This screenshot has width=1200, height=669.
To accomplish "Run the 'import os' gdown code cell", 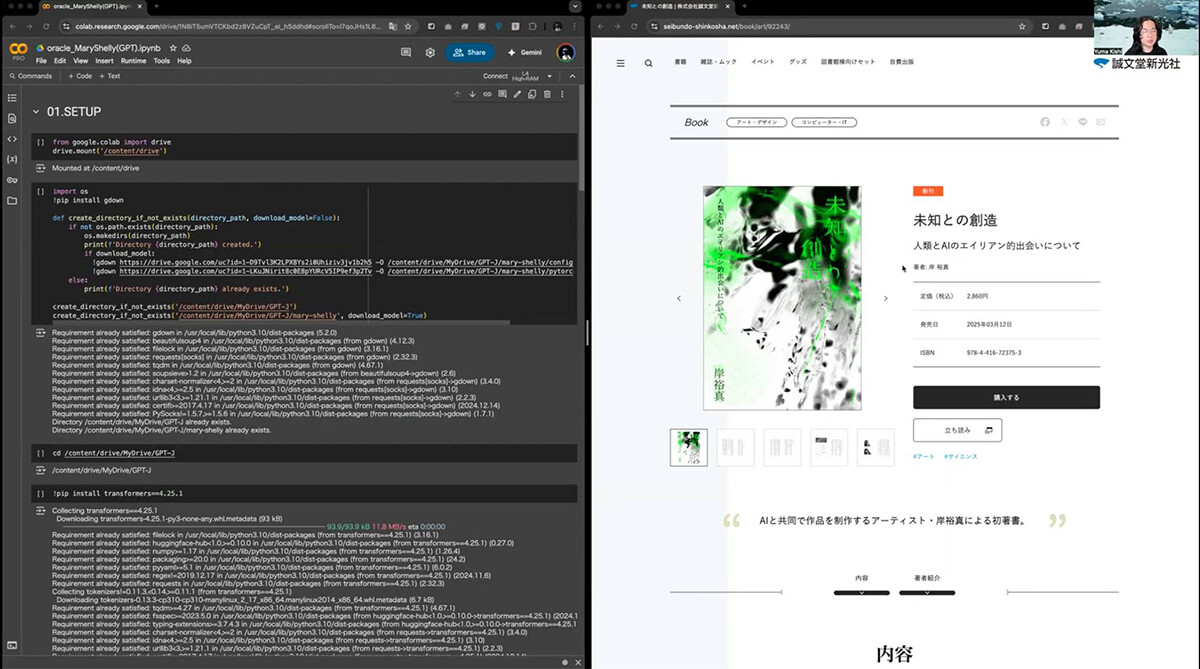I will [x=41, y=191].
